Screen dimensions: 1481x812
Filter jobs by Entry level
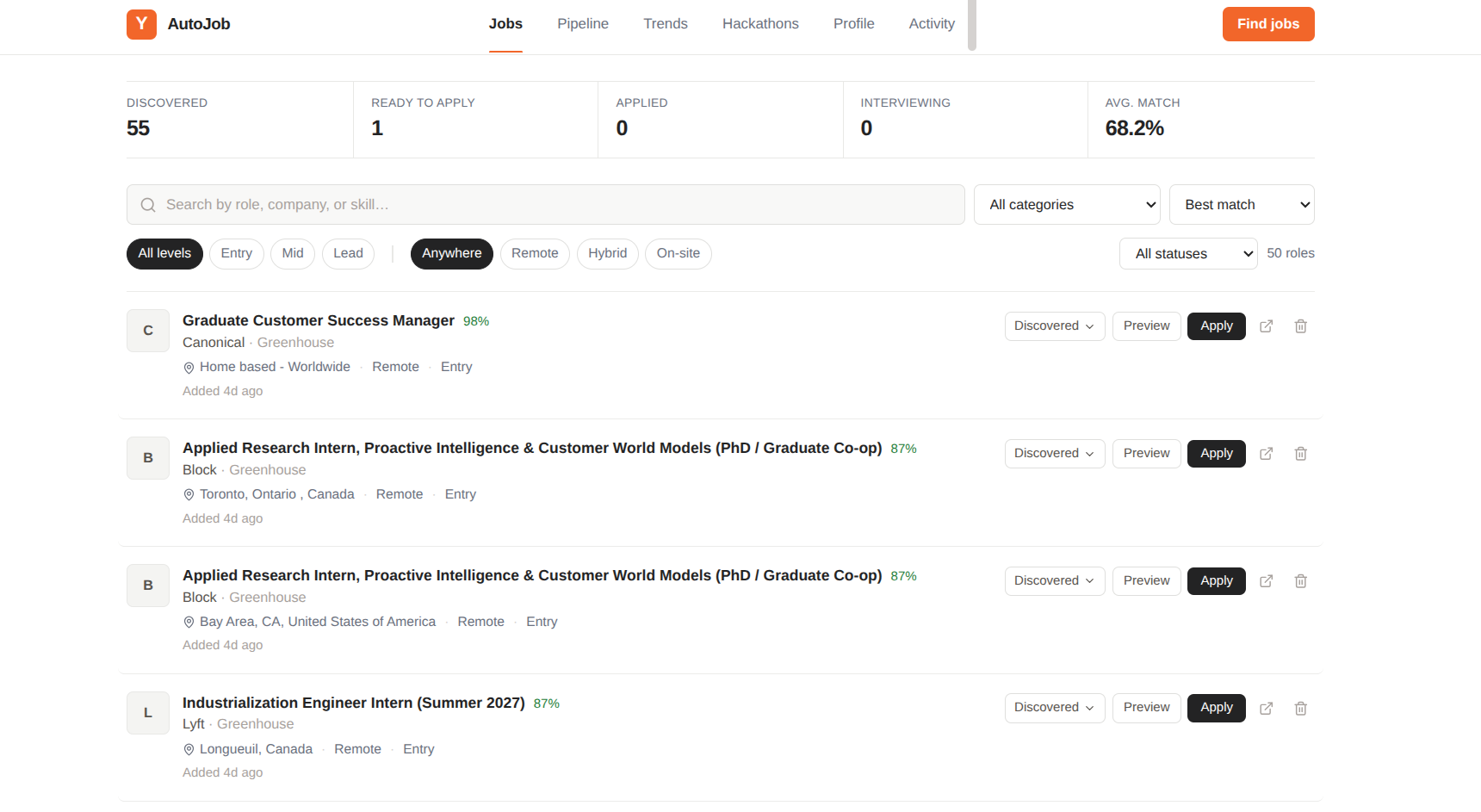[237, 254]
